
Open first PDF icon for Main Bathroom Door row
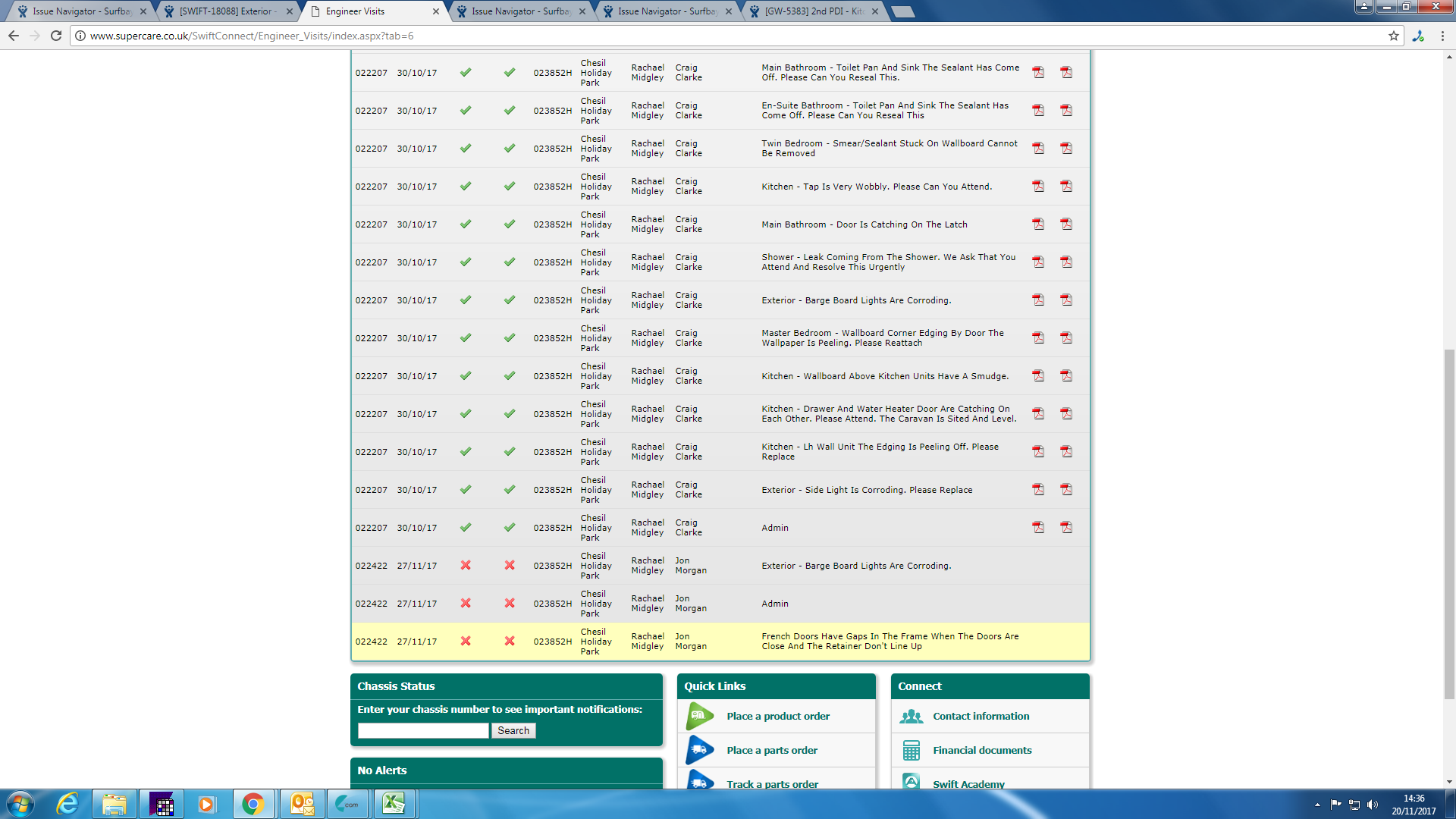point(1038,224)
